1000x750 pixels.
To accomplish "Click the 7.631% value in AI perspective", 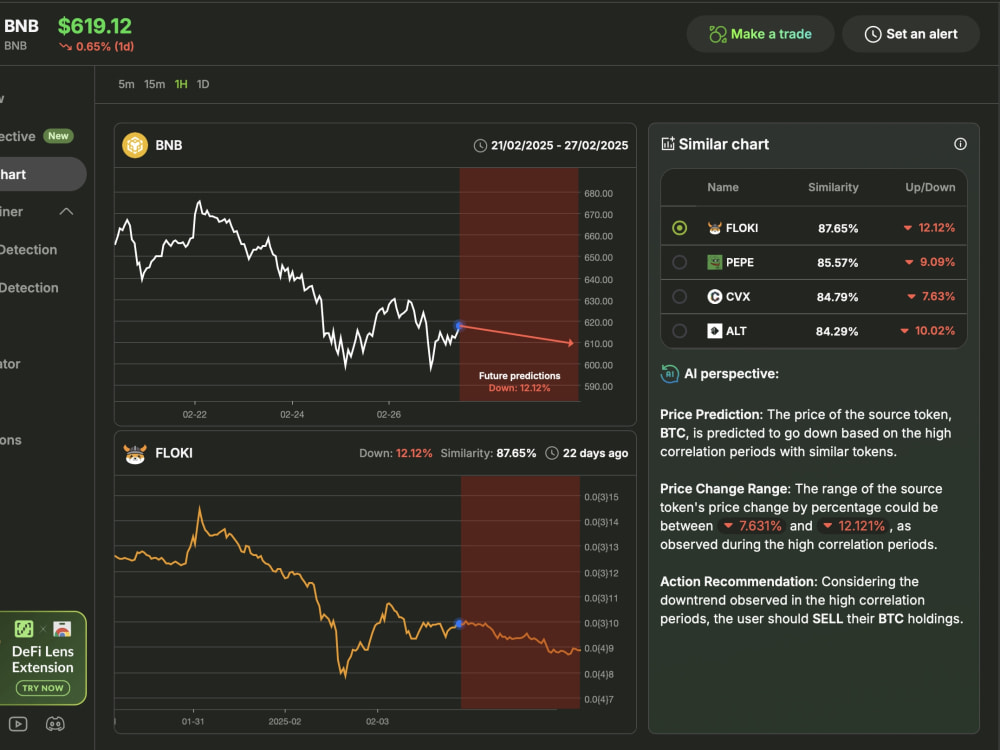I will 753,526.
